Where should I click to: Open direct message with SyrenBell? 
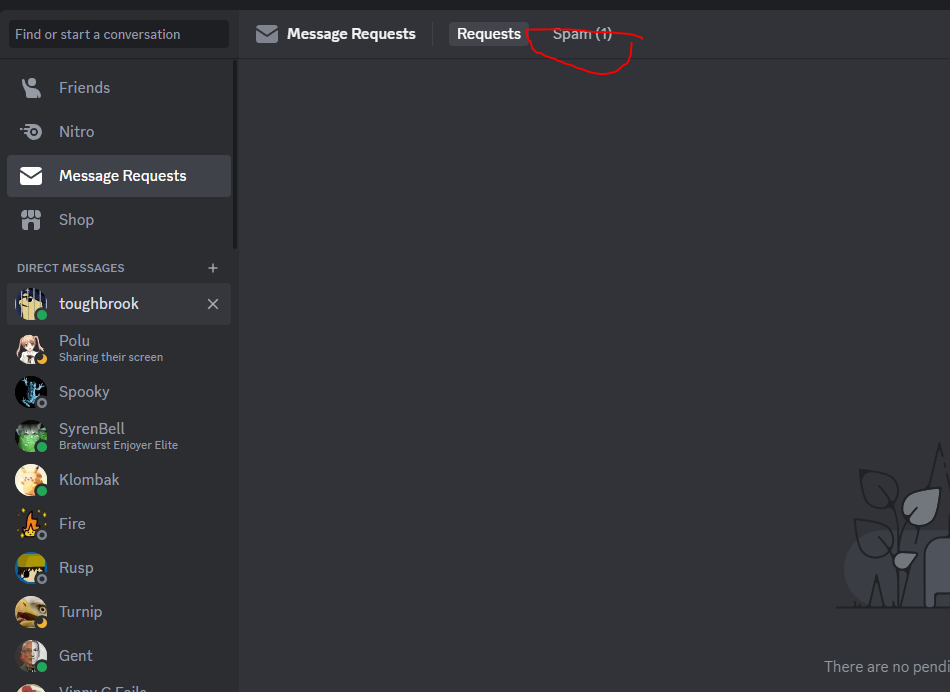pyautogui.click(x=119, y=436)
